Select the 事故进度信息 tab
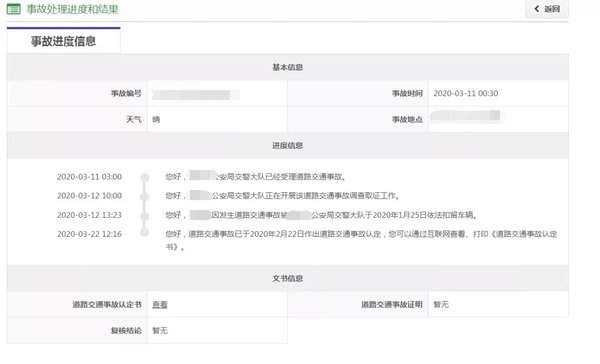600x364 pixels. tap(64, 41)
